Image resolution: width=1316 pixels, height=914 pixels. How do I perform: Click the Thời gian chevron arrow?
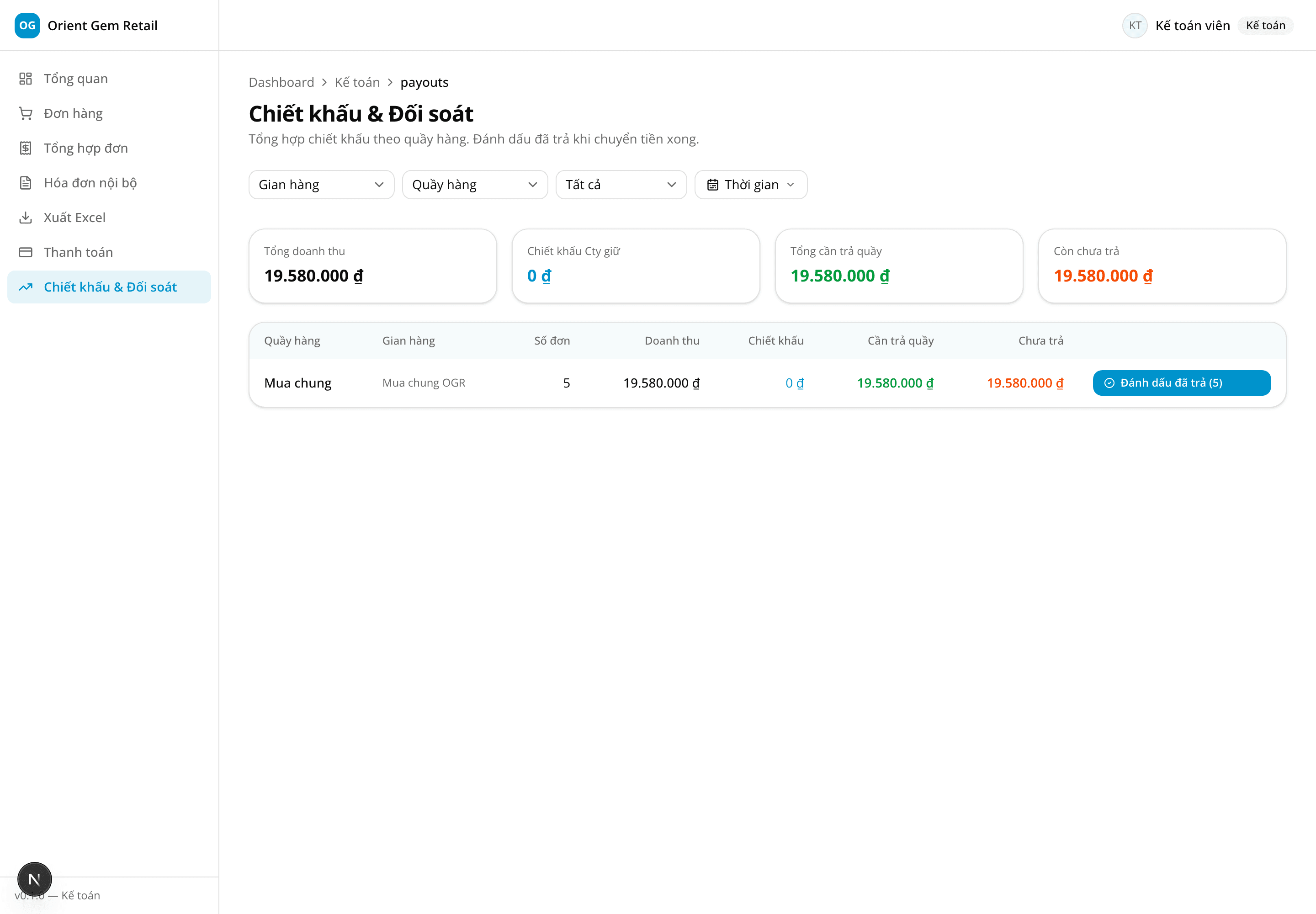(791, 185)
